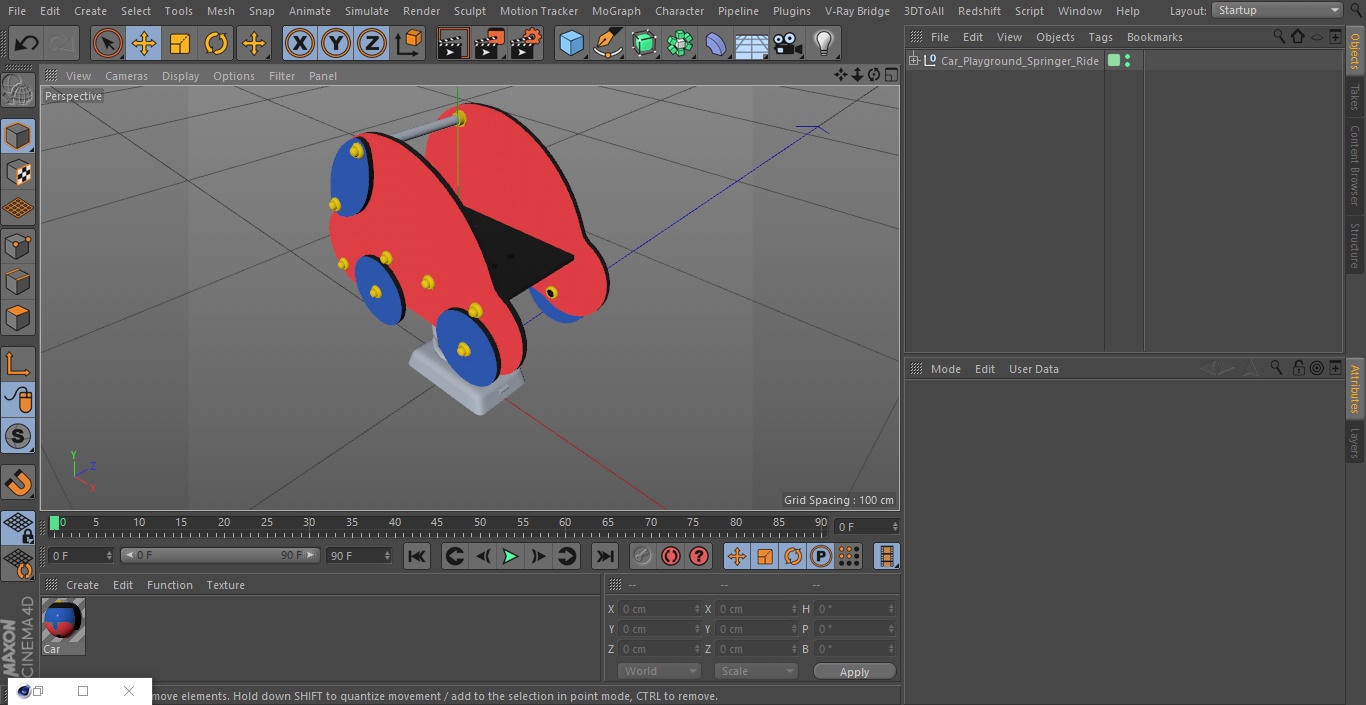The height and width of the screenshot is (705, 1366).
Task: Open material manager Texture menu
Action: pyautogui.click(x=225, y=585)
